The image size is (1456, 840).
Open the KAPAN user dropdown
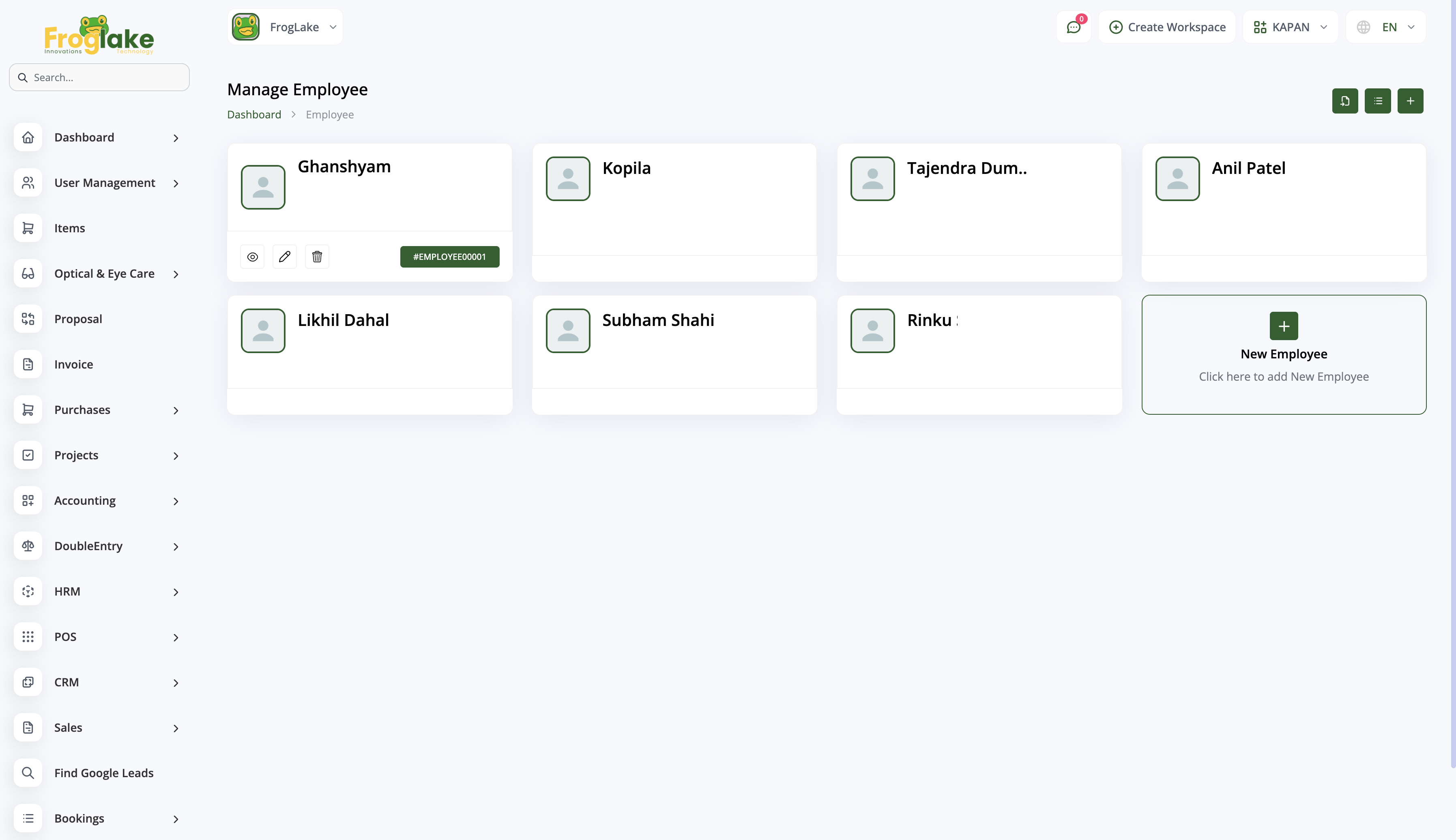1291,27
